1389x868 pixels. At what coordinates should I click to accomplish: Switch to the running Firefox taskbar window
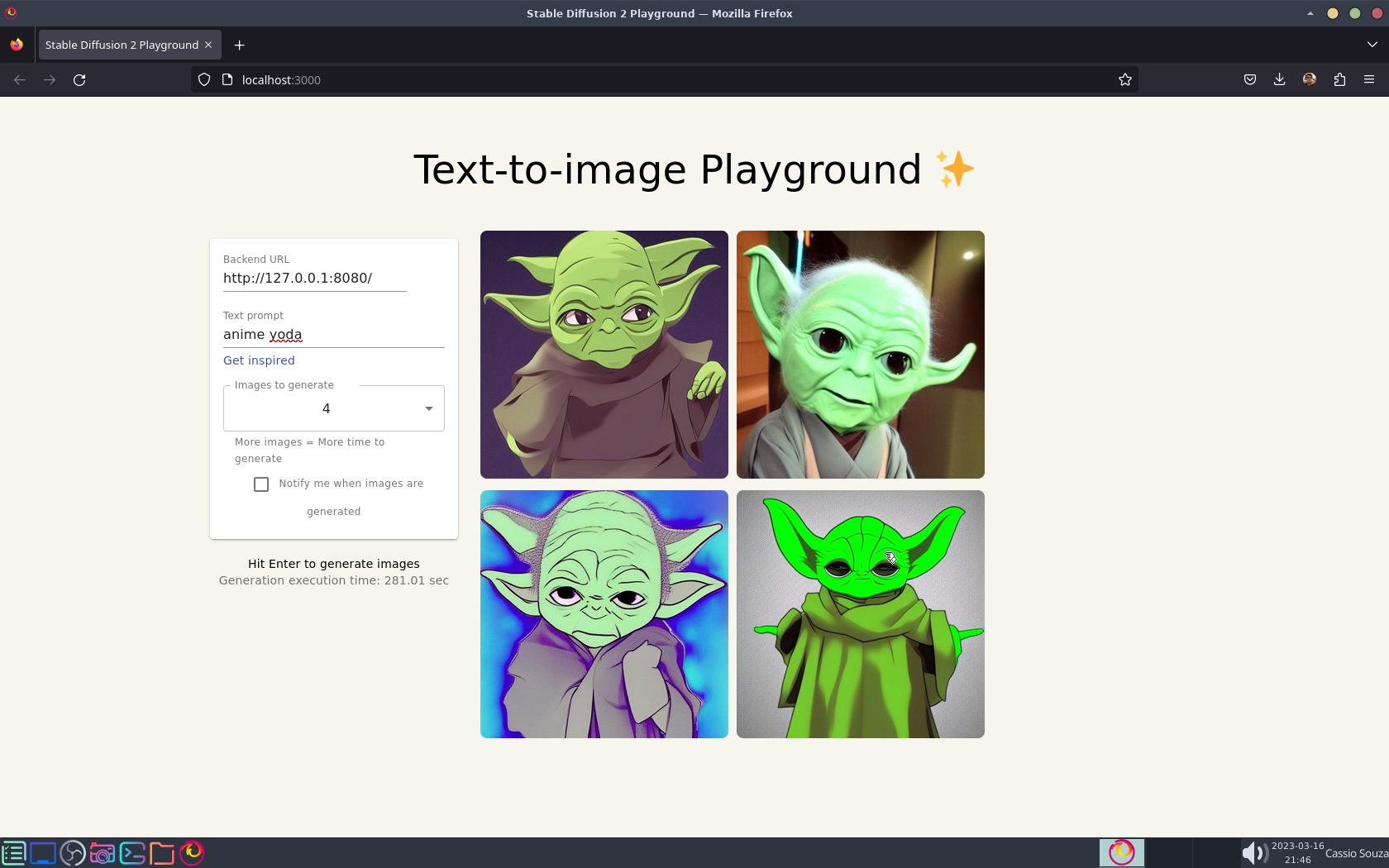click(x=1122, y=852)
